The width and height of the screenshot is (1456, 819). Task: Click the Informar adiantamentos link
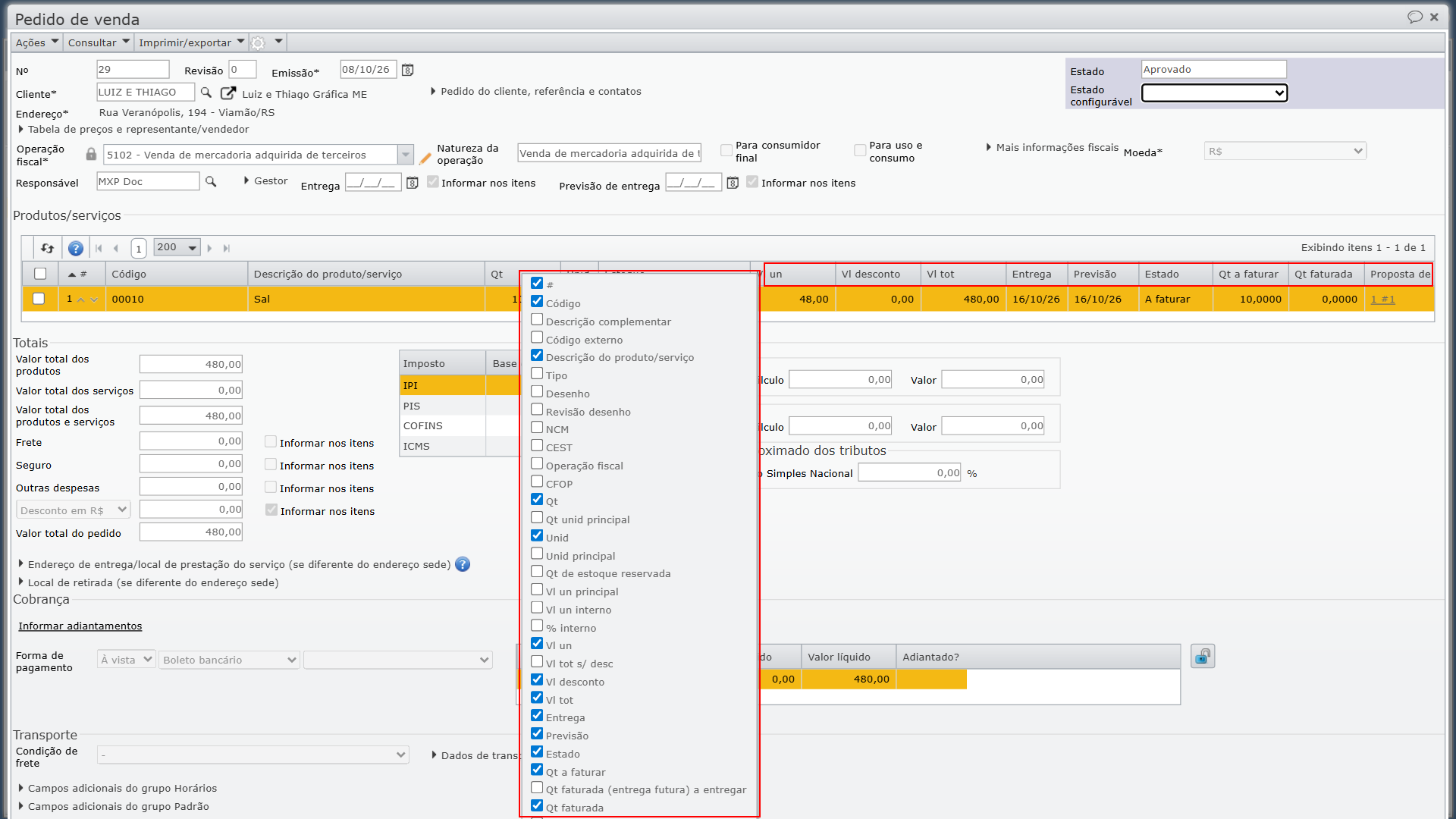(x=80, y=626)
